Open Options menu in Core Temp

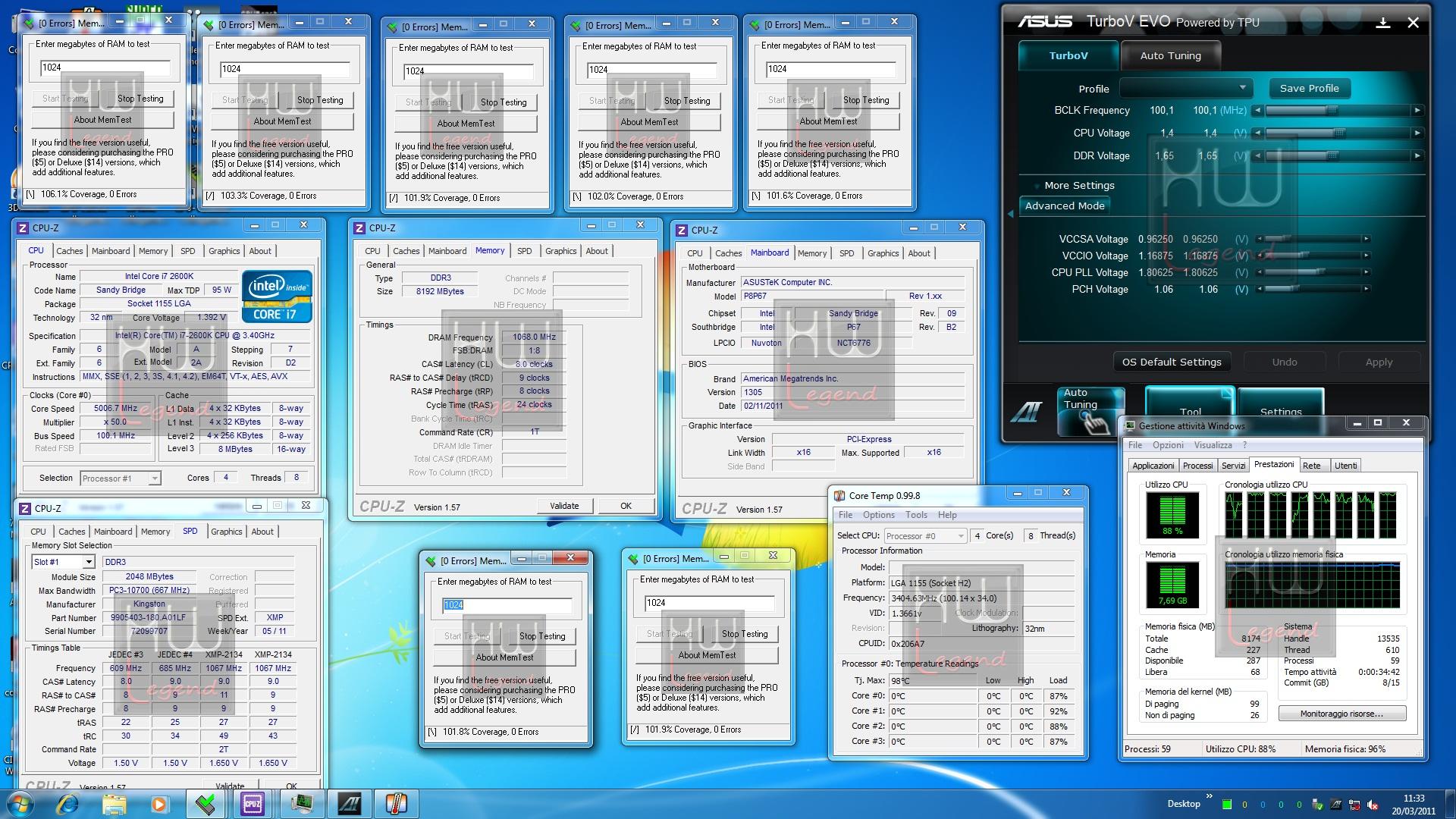click(x=878, y=515)
